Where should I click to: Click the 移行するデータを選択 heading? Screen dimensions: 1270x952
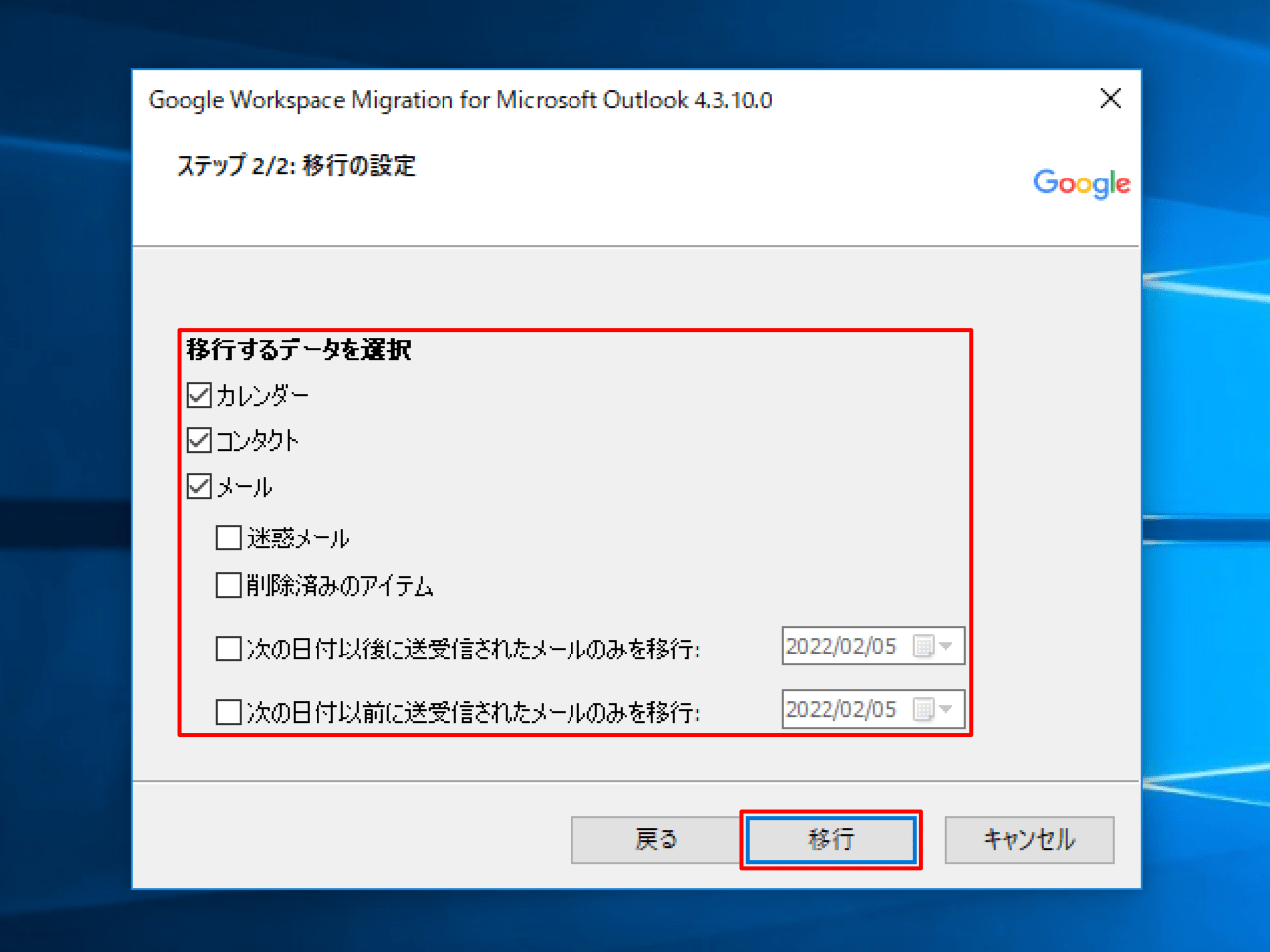pos(299,349)
